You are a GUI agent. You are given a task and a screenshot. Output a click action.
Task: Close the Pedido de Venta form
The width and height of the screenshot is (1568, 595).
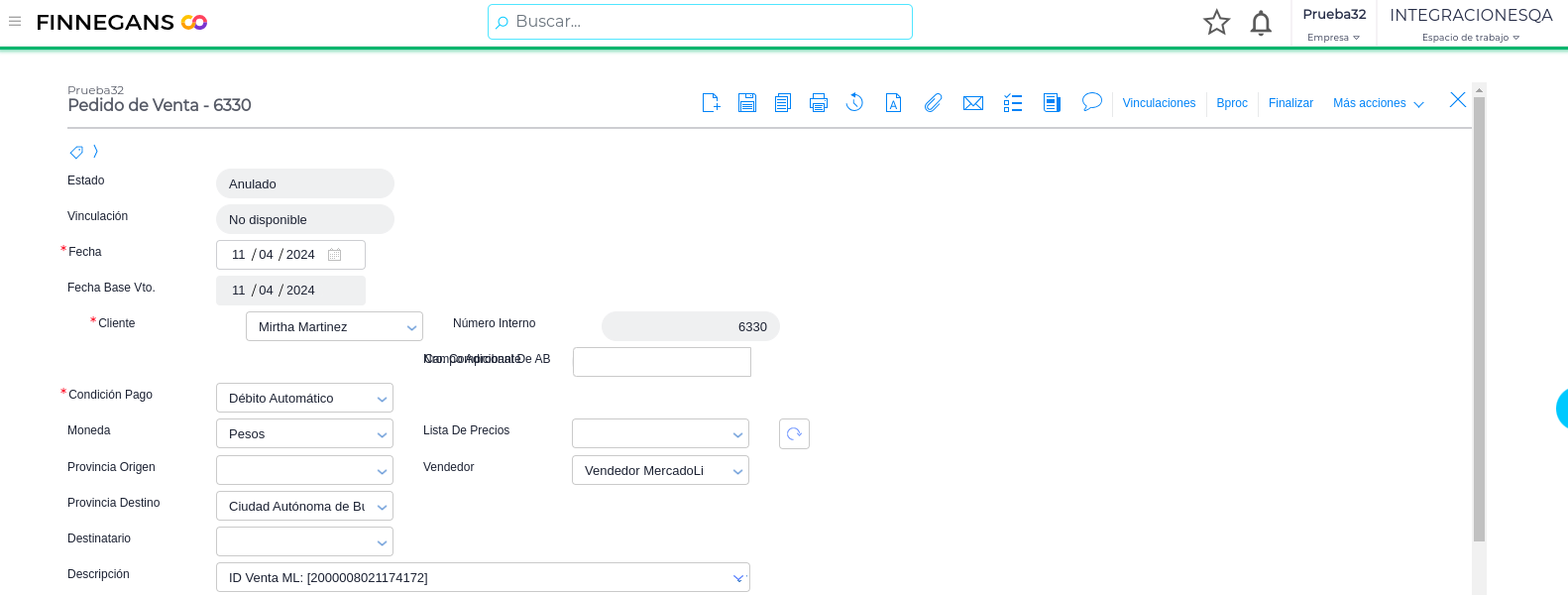pyautogui.click(x=1458, y=99)
